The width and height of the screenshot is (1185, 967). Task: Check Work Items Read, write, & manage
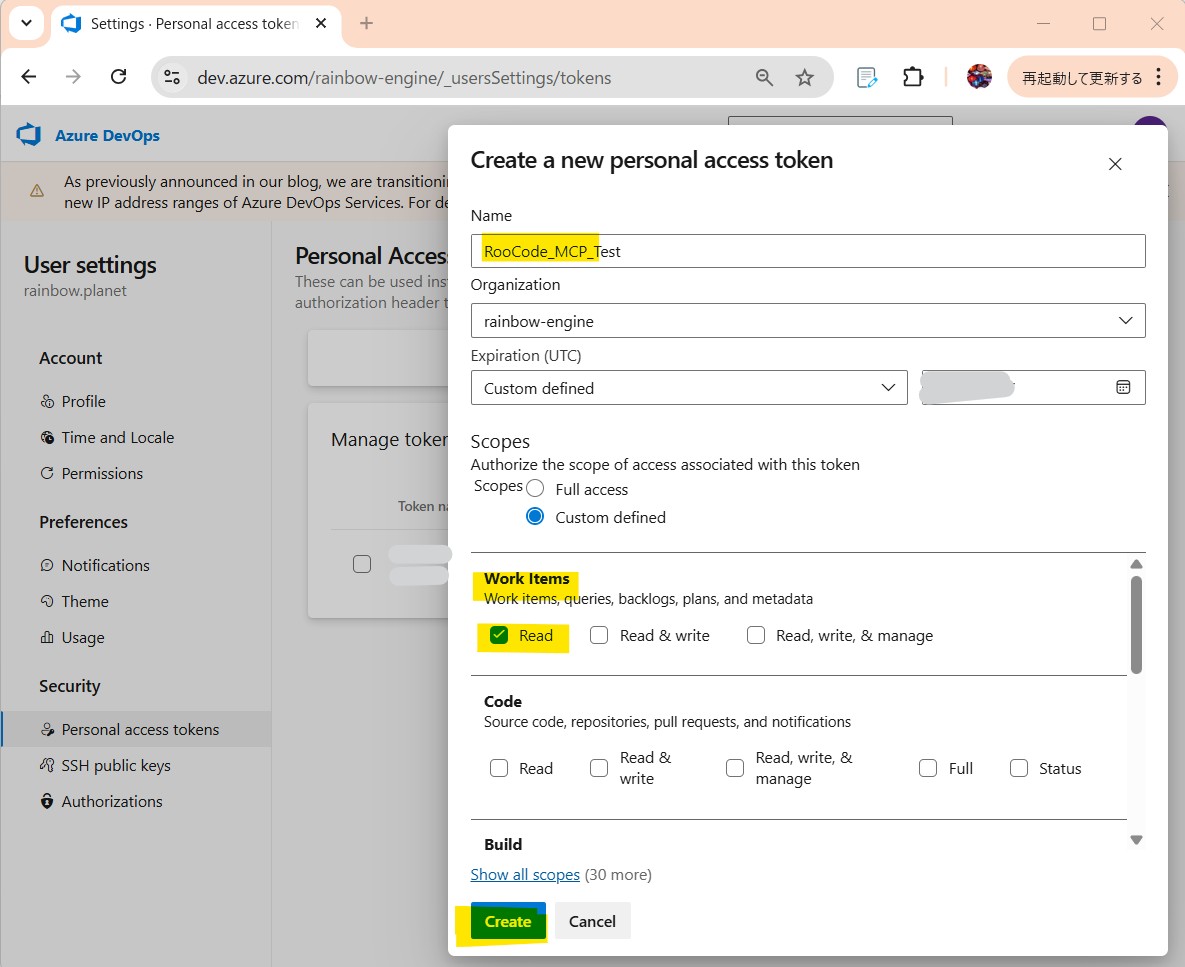point(756,635)
